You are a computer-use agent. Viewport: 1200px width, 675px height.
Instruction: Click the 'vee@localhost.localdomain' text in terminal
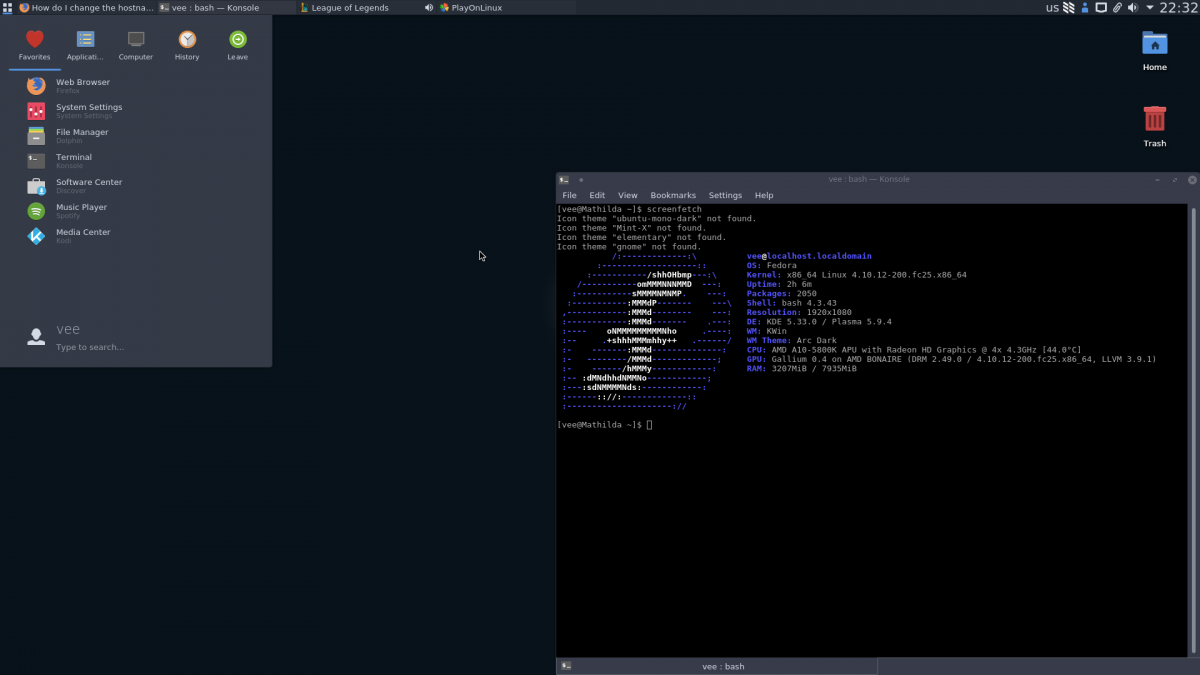[809, 256]
